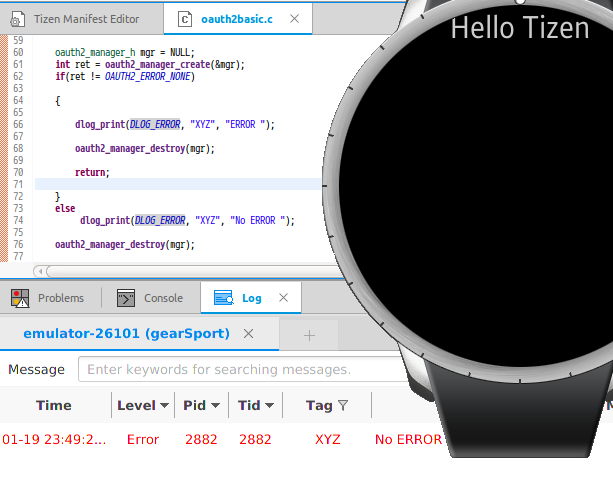Click the Console terminal icon
The height and width of the screenshot is (500, 613).
pyautogui.click(x=126, y=298)
